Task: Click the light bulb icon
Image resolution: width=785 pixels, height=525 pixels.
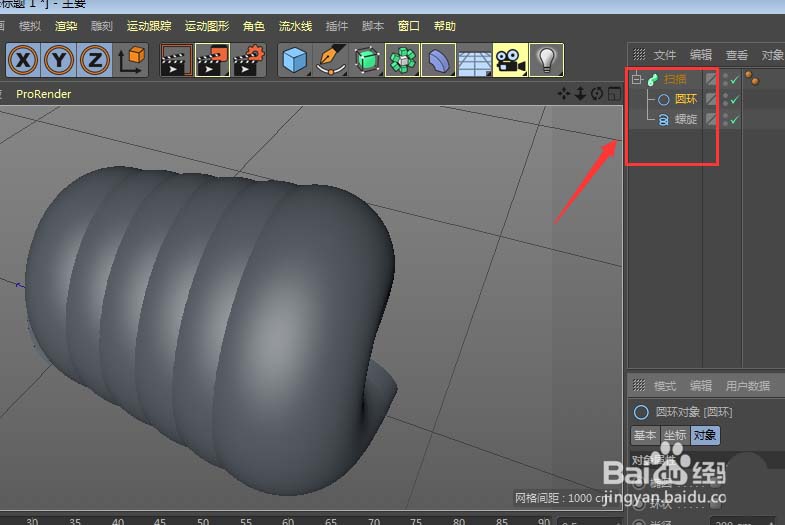Action: 545,61
